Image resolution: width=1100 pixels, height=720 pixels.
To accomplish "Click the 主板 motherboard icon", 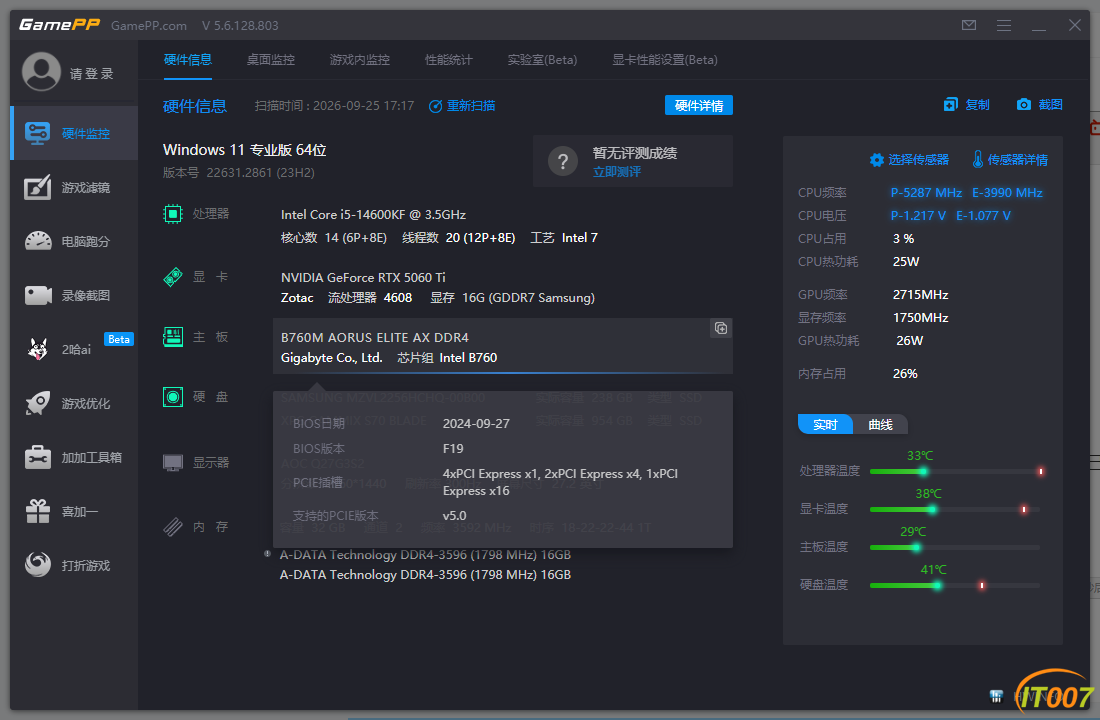I will pos(173,337).
